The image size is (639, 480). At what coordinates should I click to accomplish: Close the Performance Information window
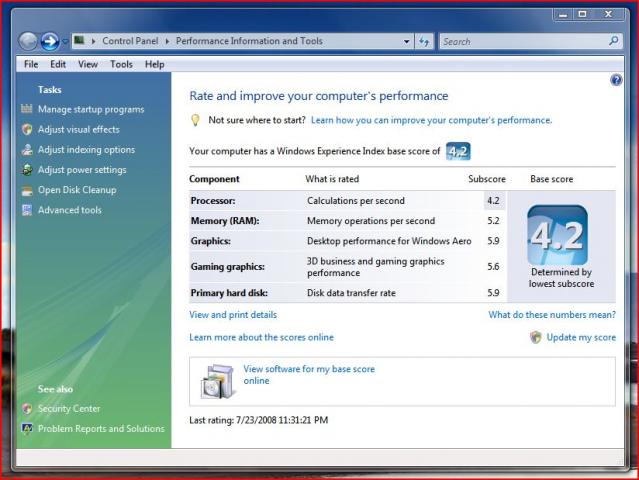click(608, 15)
